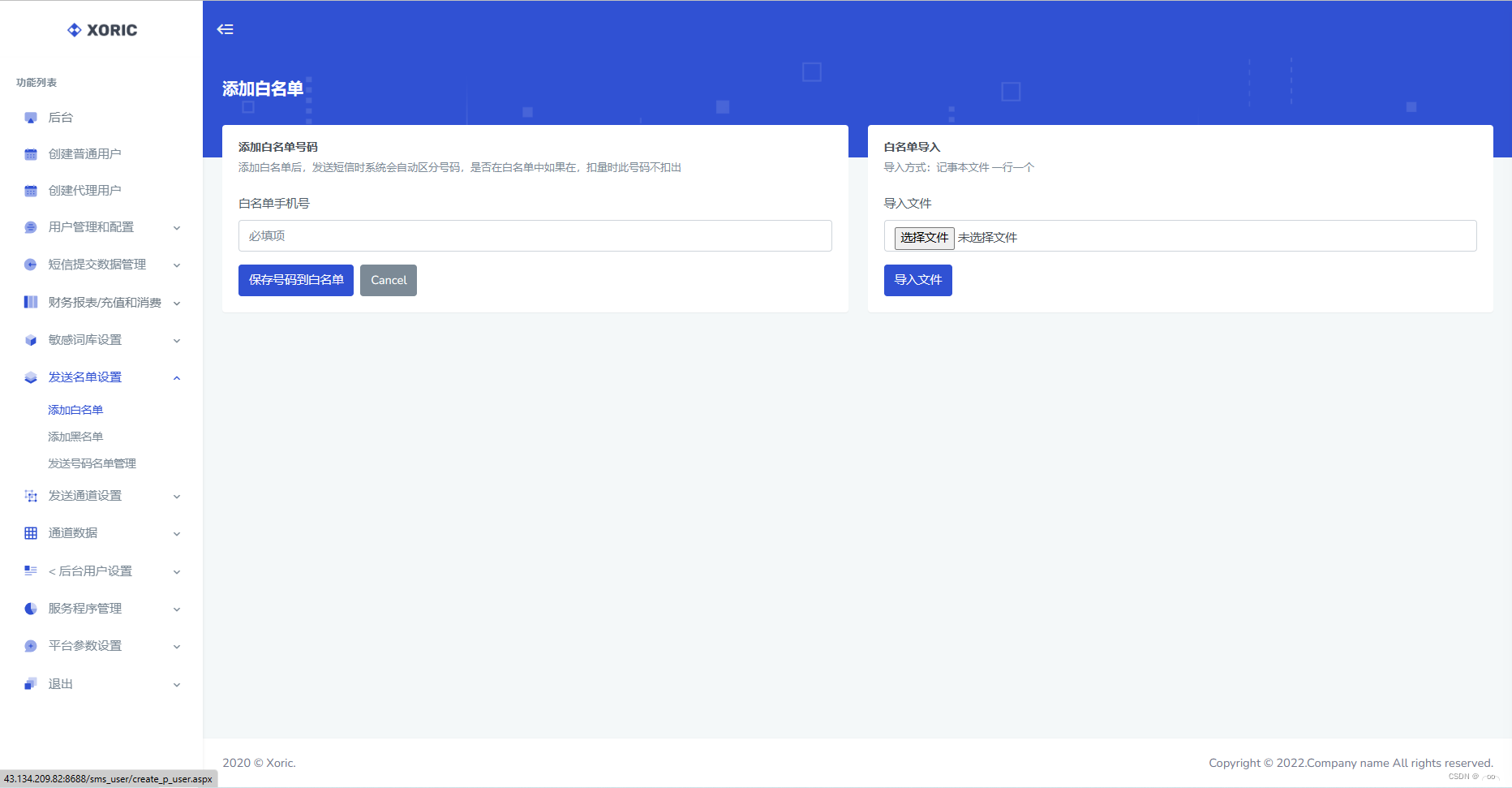Image resolution: width=1512 pixels, height=788 pixels.
Task: Open 创建普通用户 menu item
Action: 84,154
